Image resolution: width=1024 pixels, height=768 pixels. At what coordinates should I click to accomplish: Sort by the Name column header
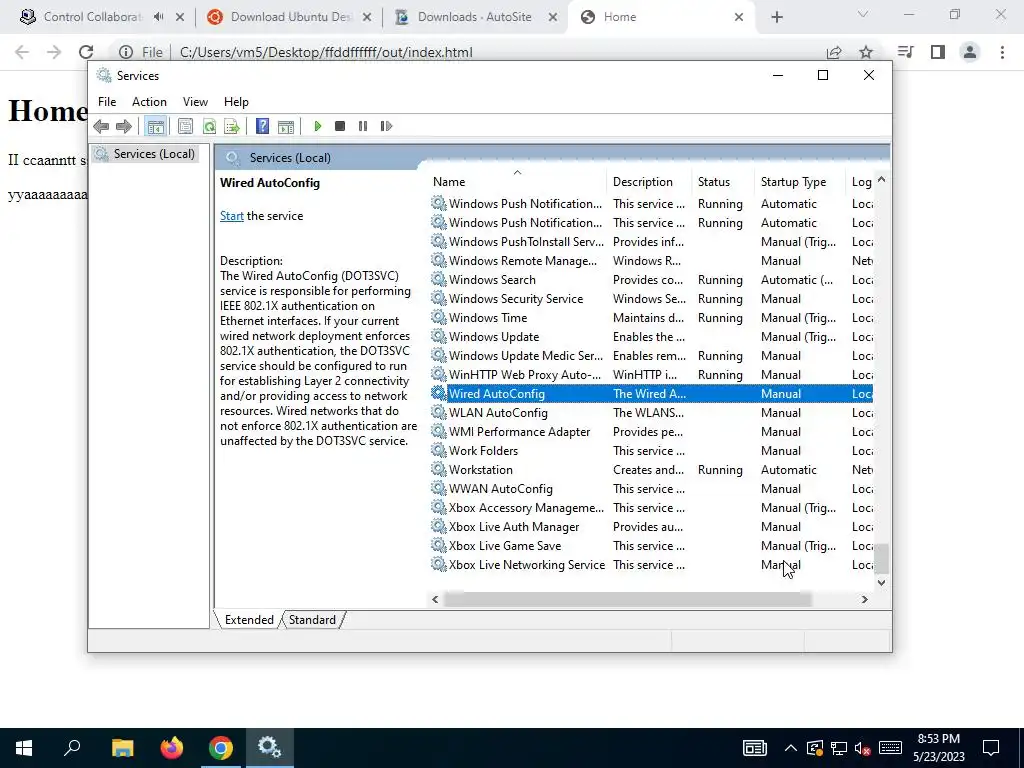click(x=517, y=182)
